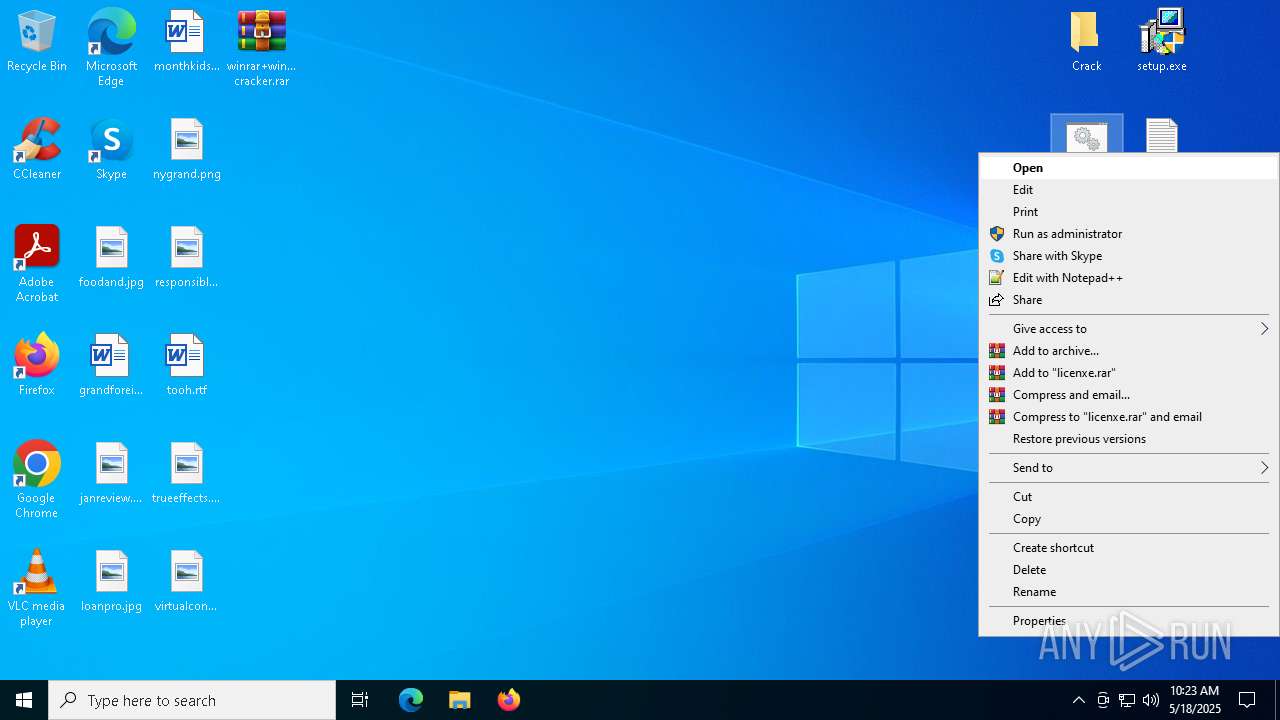The width and height of the screenshot is (1280, 720).
Task: Select the Microsoft Edge desktop shortcut
Action: [111, 48]
